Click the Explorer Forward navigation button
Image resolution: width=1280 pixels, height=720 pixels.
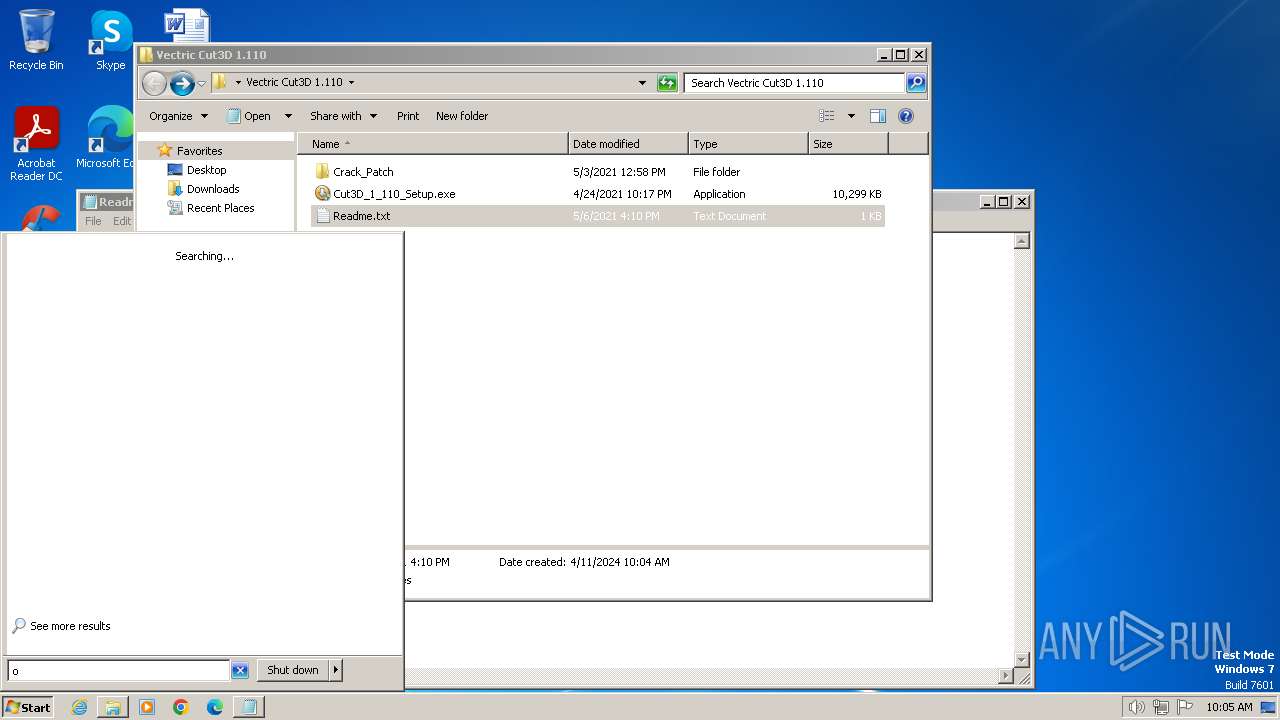(182, 83)
